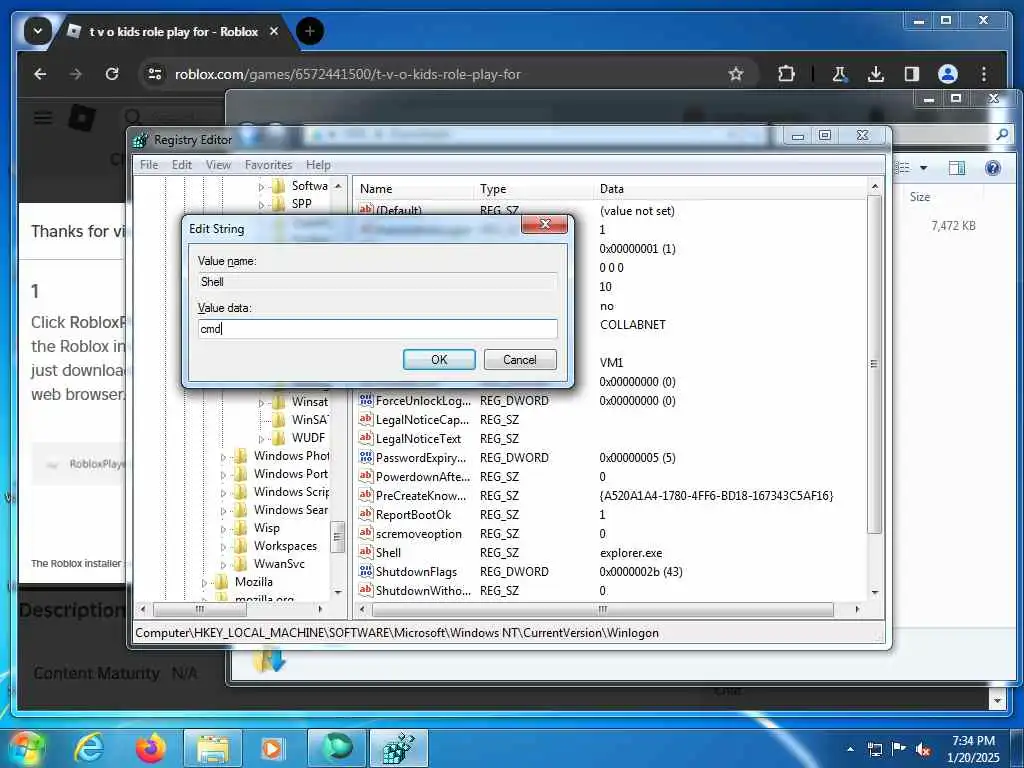Launch Internet Explorer from the taskbar

88,748
